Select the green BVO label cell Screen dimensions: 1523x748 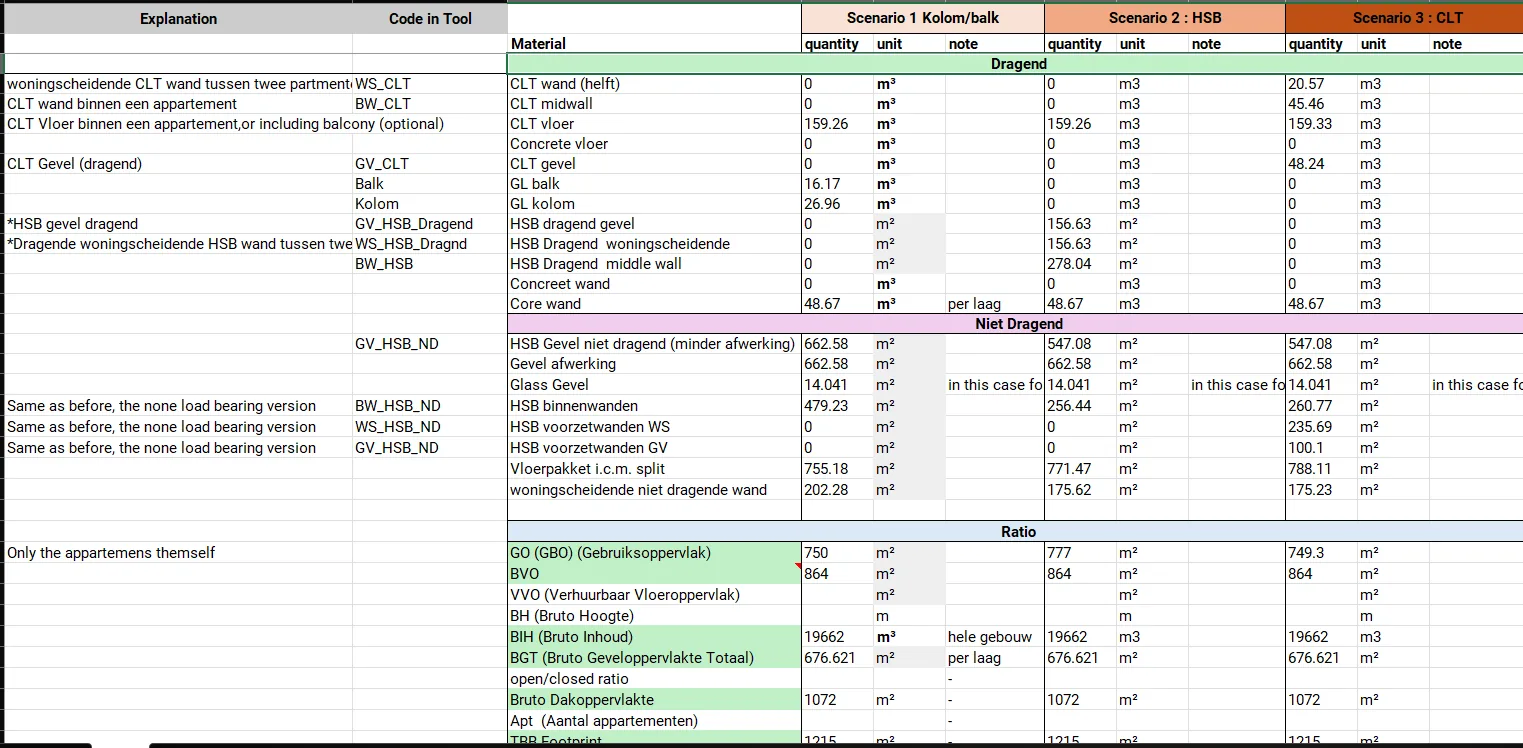pos(654,574)
